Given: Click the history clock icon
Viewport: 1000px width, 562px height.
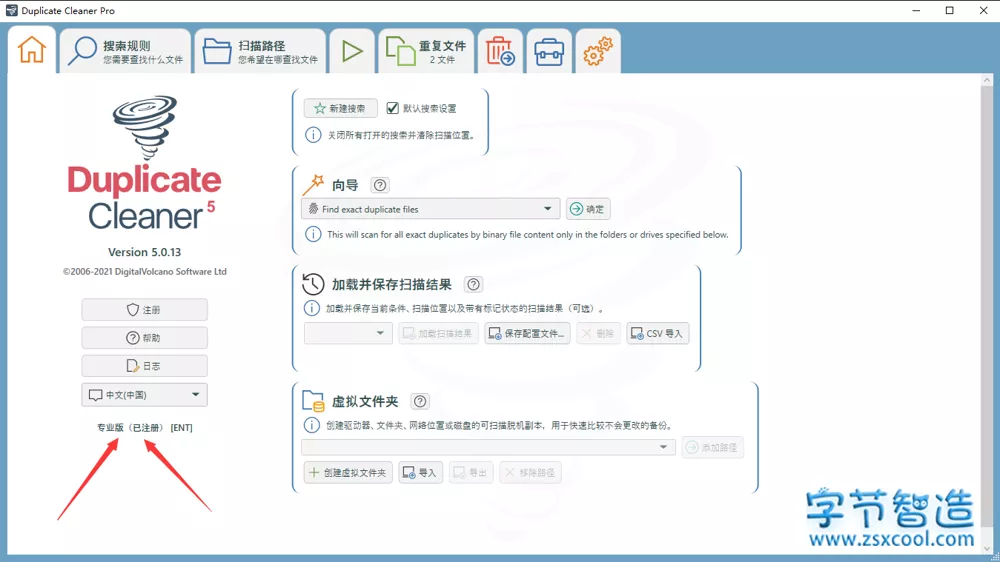Looking at the screenshot, I should pyautogui.click(x=312, y=284).
